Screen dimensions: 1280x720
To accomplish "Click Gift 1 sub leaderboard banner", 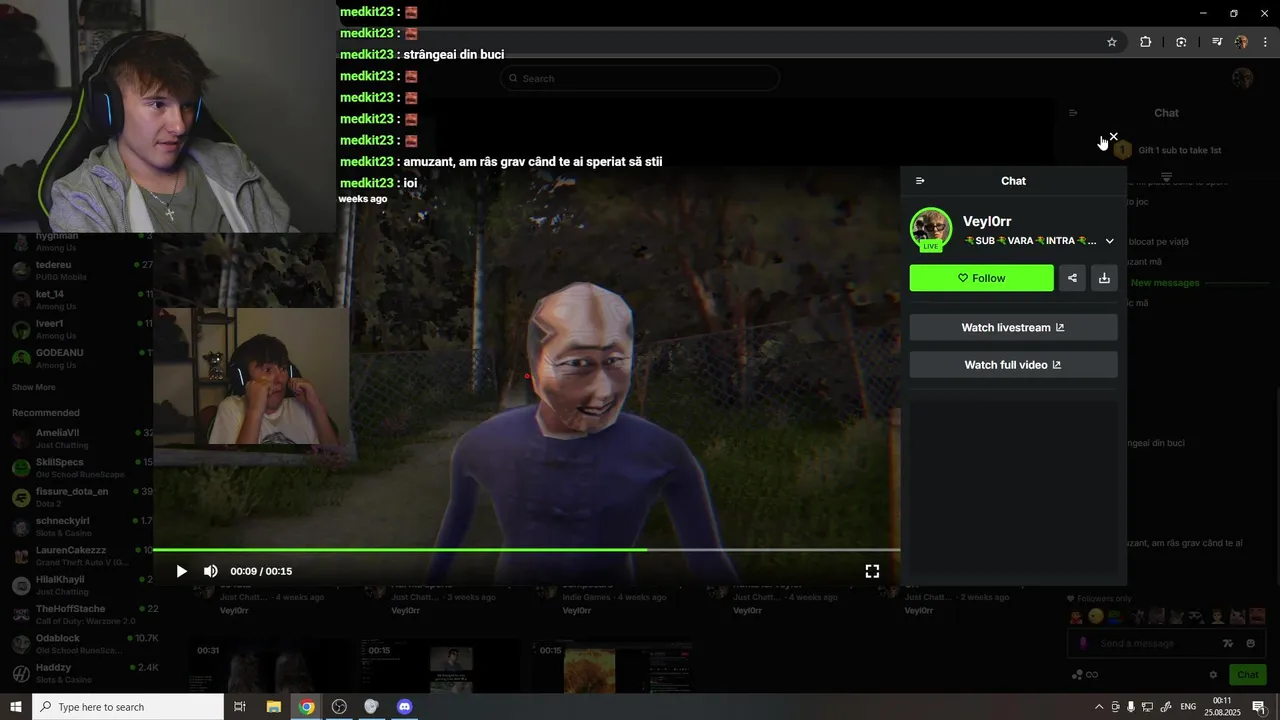I will 1167,150.
